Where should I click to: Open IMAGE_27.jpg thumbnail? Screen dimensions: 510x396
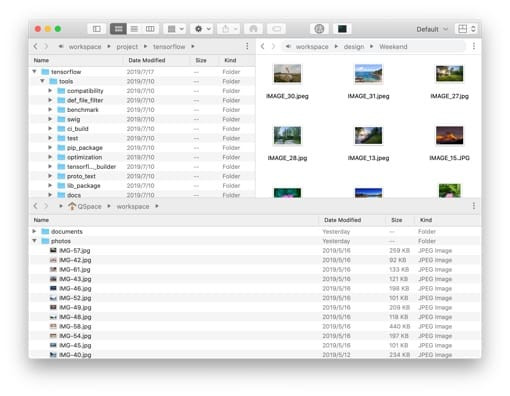(x=449, y=74)
